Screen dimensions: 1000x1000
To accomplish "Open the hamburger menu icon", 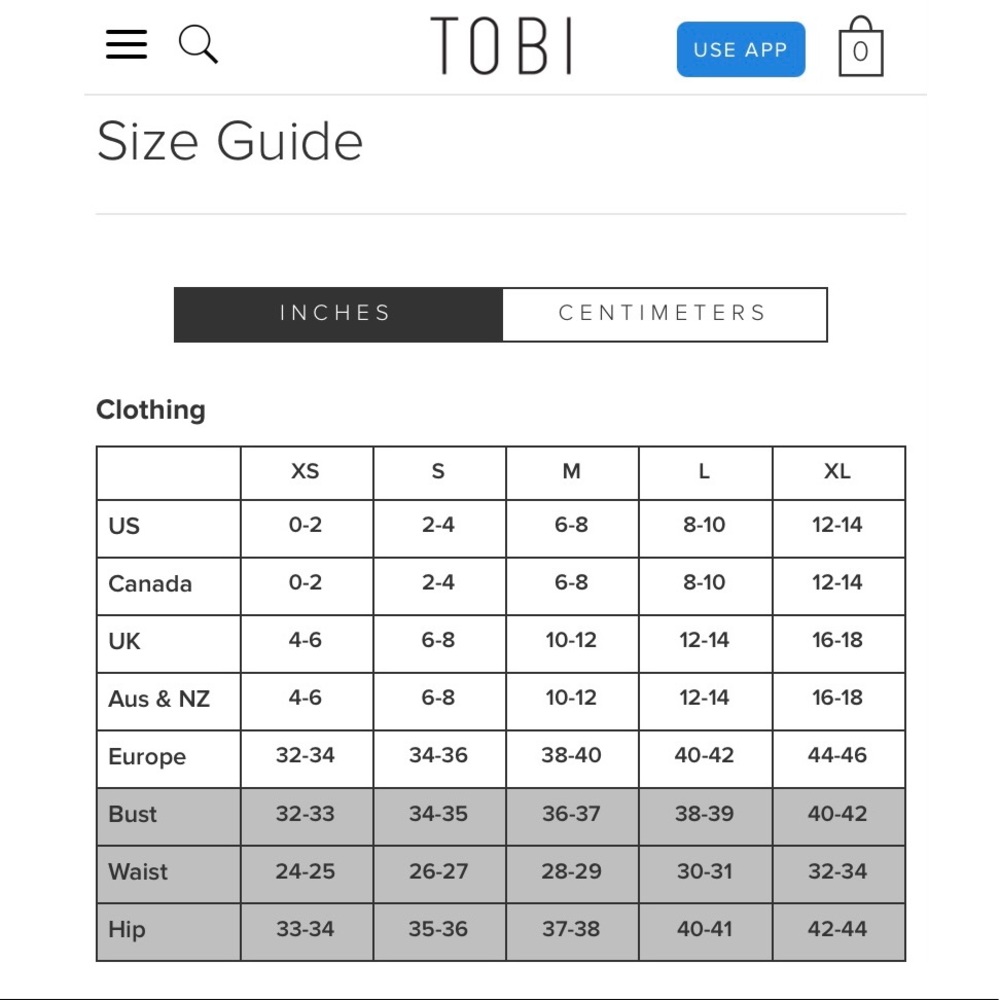I will pyautogui.click(x=126, y=45).
